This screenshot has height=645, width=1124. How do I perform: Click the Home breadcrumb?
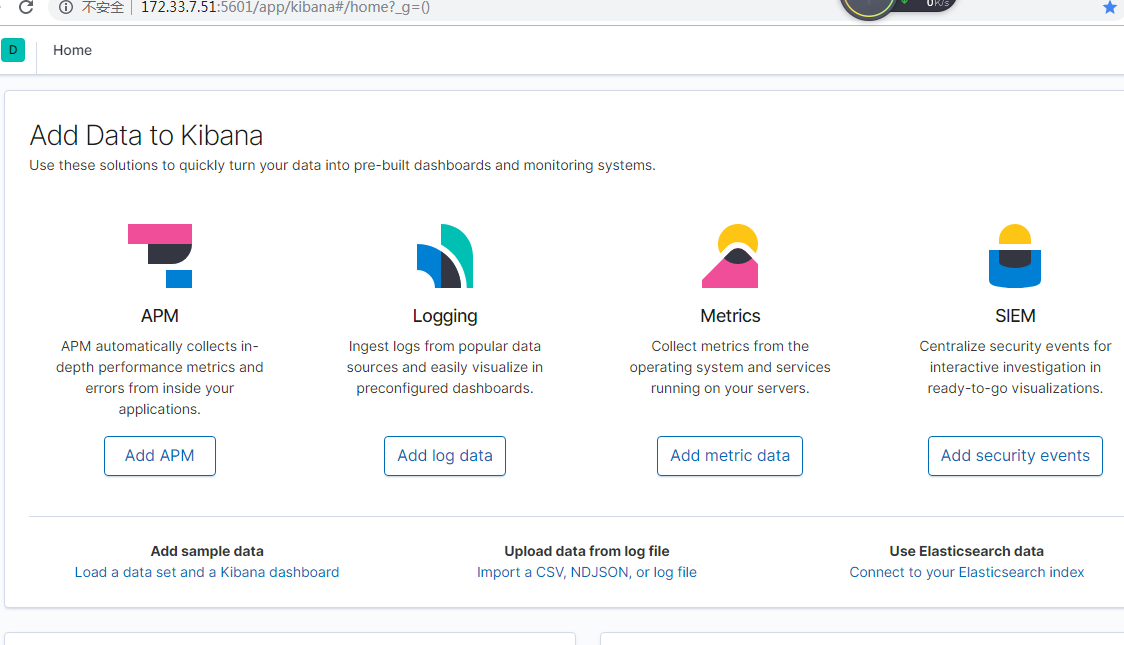coord(72,50)
